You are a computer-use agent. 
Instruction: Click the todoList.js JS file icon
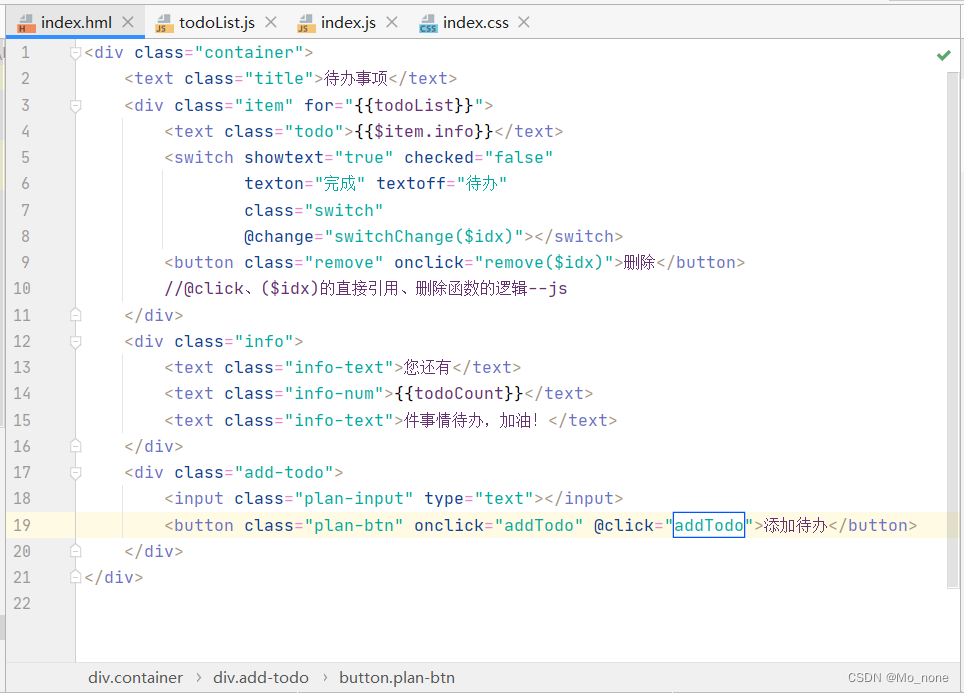(x=164, y=23)
